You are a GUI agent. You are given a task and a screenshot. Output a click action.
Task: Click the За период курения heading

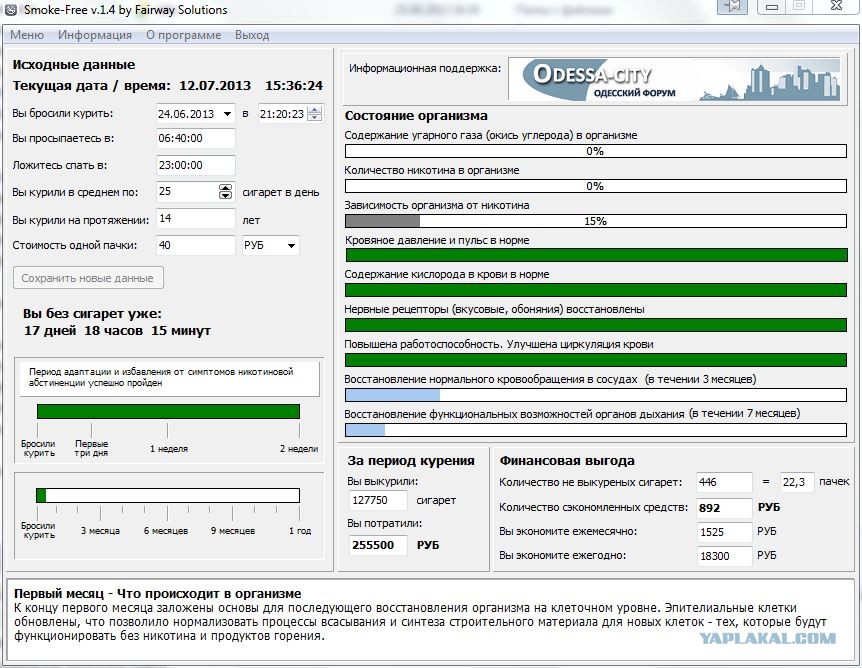point(411,461)
